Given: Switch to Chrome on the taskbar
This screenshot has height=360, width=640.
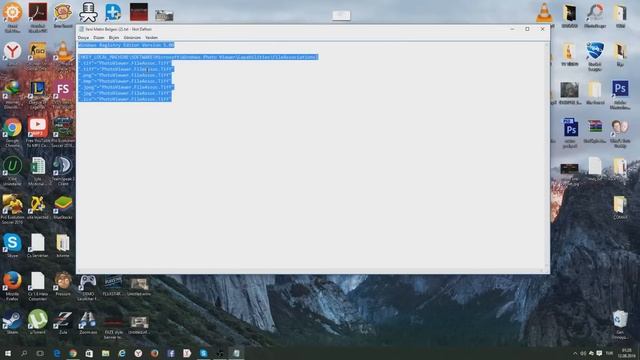Looking at the screenshot, I should tap(73, 353).
